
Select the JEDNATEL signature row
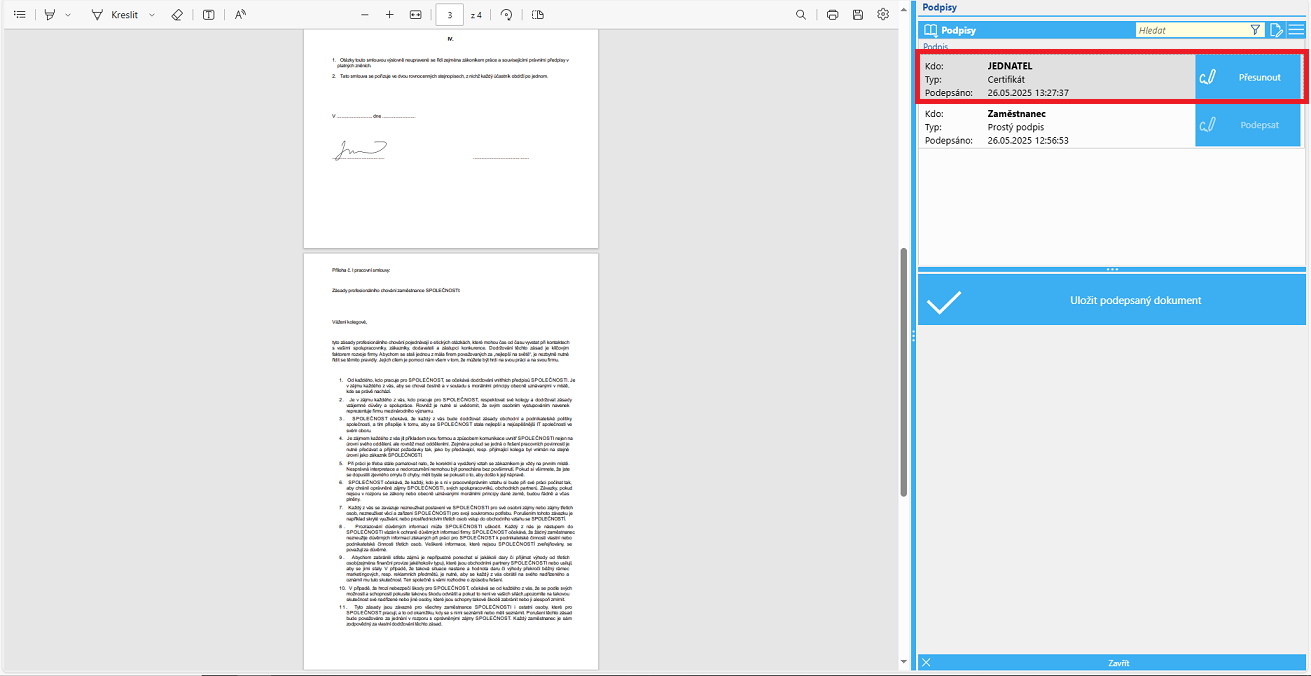click(1112, 77)
